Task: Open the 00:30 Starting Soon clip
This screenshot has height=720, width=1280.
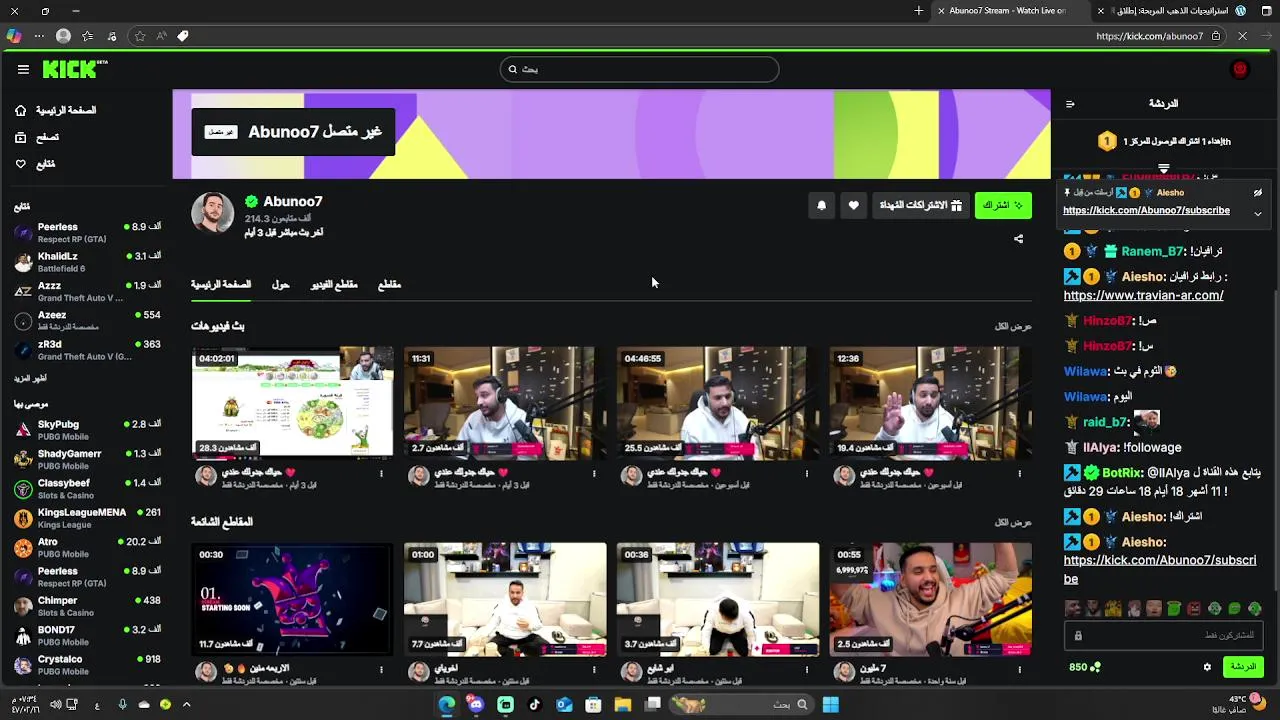Action: 292,599
